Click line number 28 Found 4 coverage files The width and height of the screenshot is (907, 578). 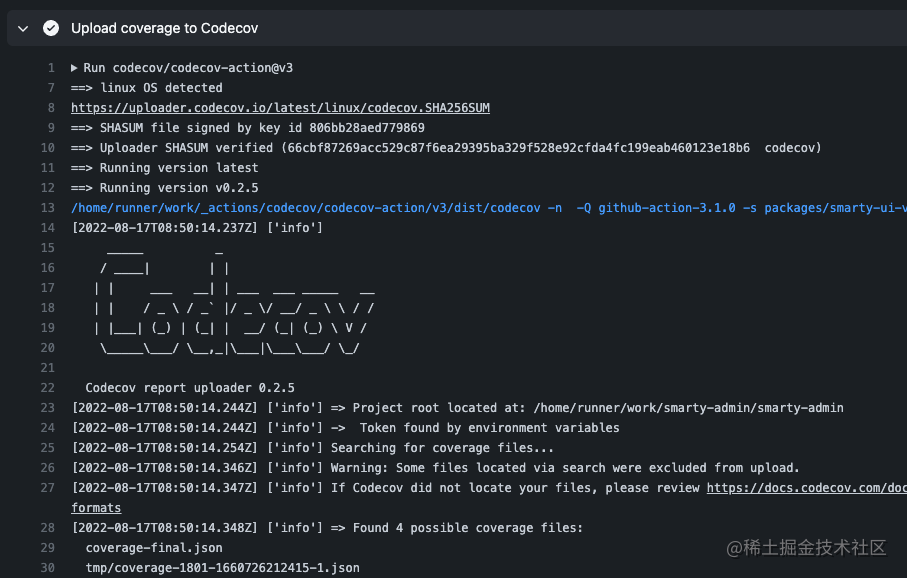tap(47, 528)
